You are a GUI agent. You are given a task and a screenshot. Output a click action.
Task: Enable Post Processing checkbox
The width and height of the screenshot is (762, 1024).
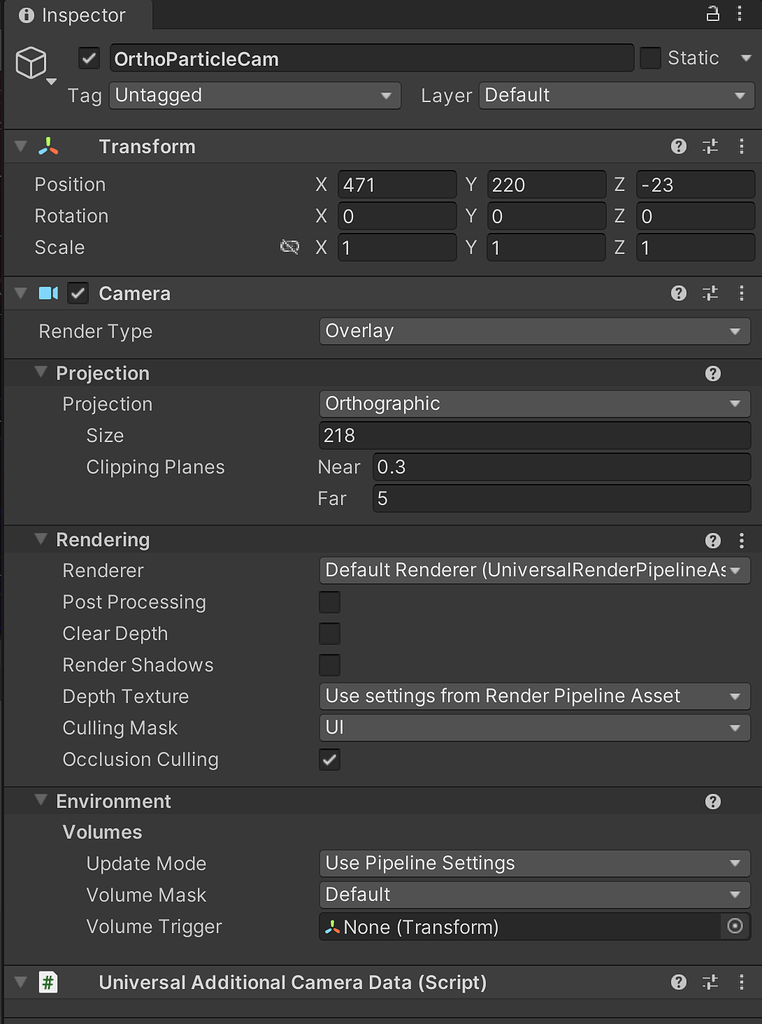(329, 602)
